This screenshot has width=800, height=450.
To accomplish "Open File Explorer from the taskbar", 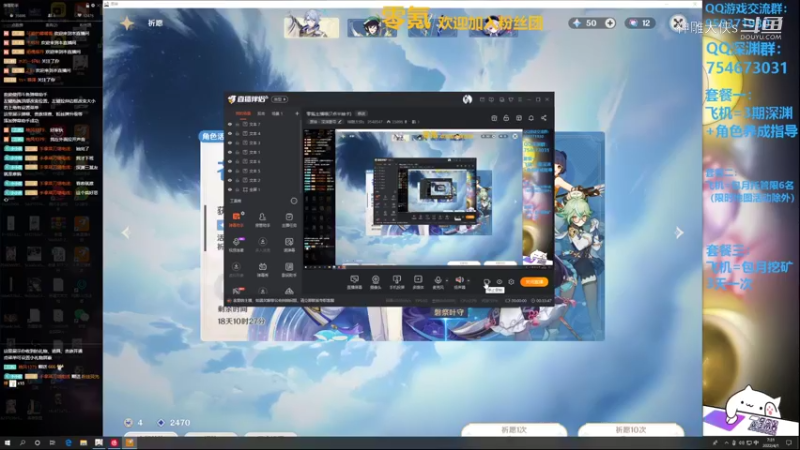I will (x=83, y=443).
